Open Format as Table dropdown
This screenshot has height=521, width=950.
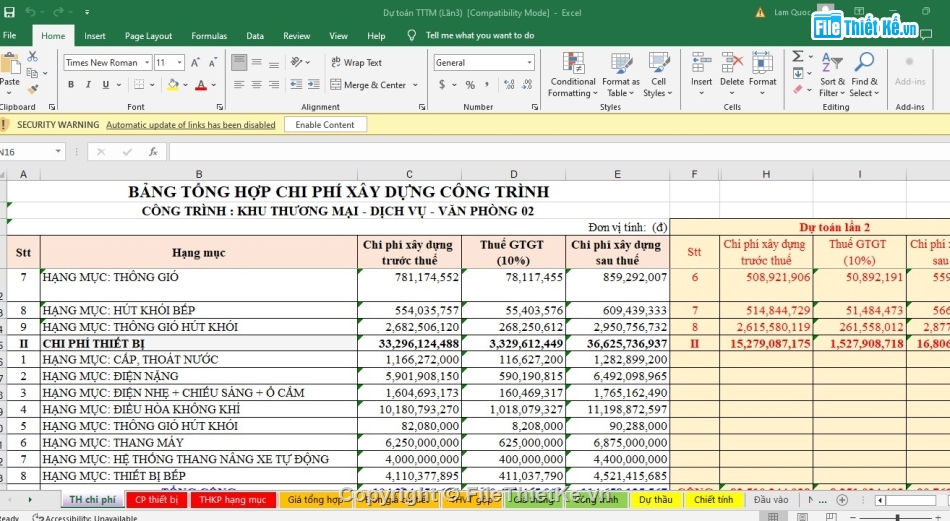[x=621, y=75]
